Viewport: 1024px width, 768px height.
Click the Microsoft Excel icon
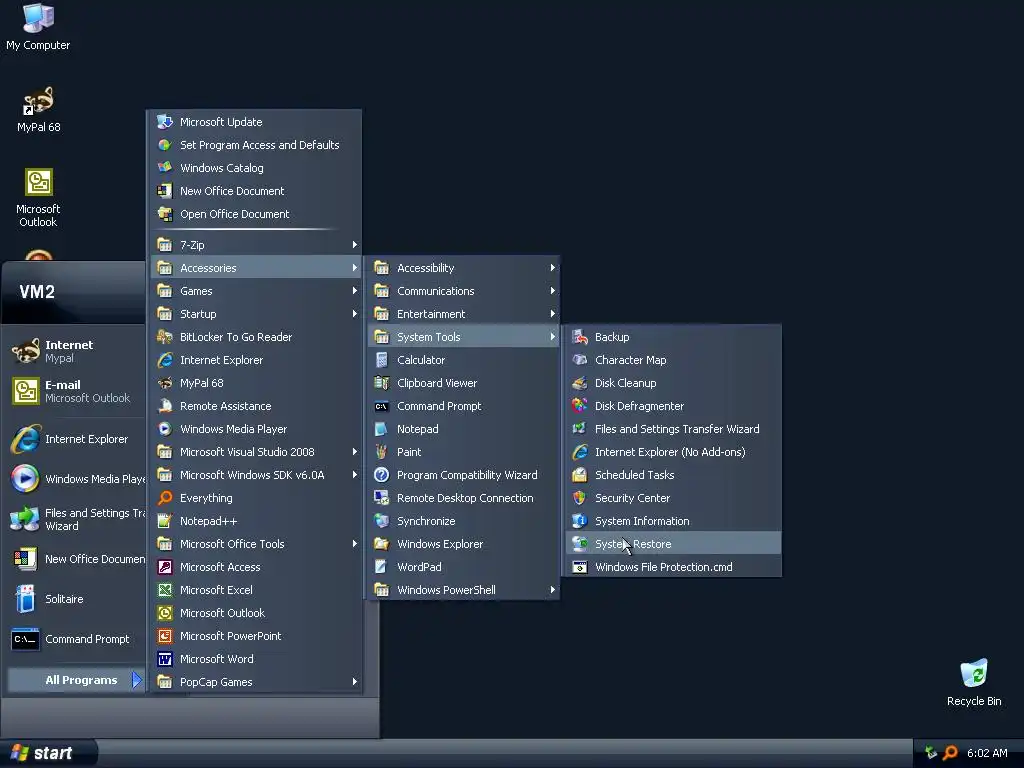pos(165,590)
